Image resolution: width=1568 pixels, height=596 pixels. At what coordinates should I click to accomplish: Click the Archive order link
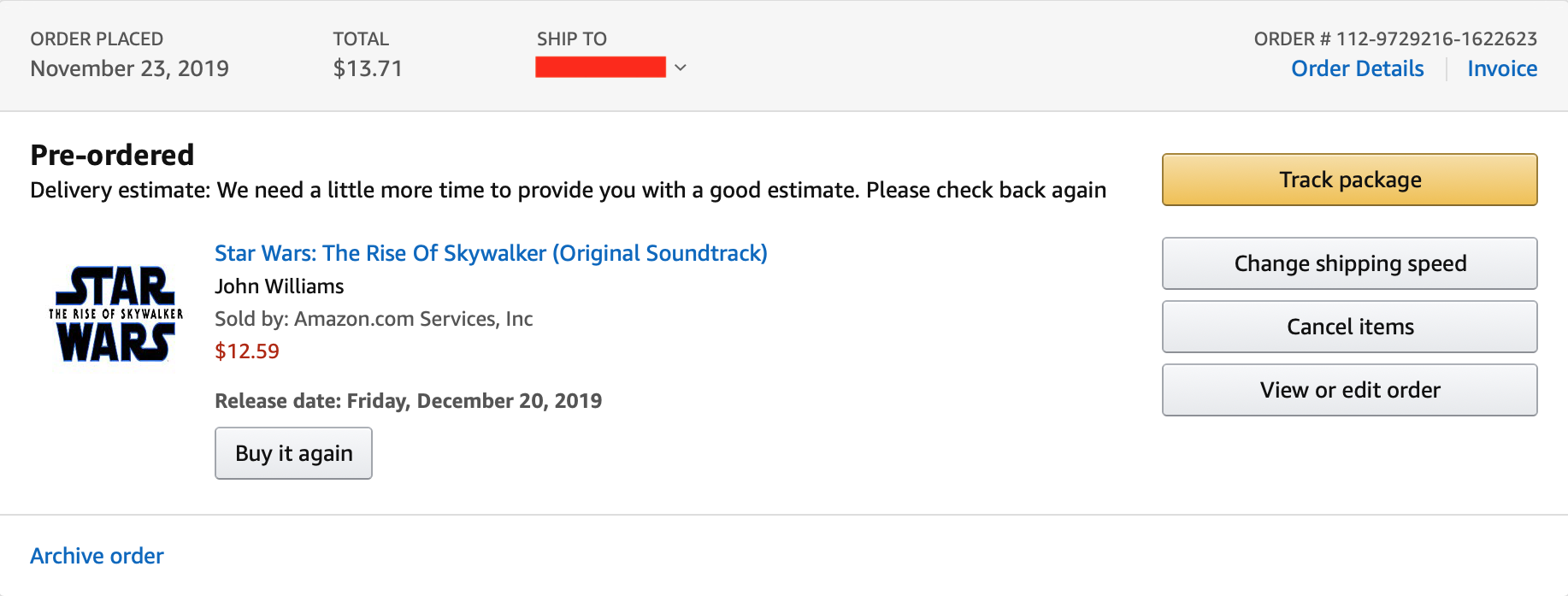click(x=97, y=556)
